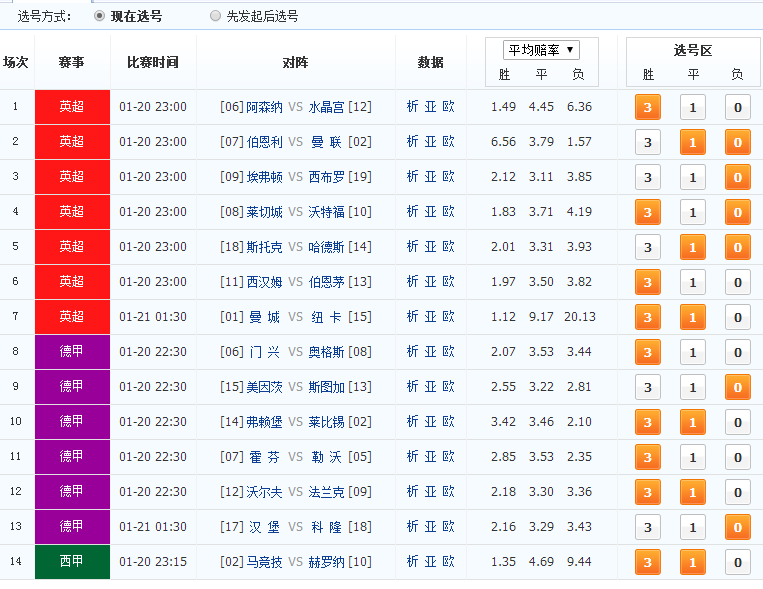Toggle loss (0) for match 2 伯恩利
Viewport: 763px width, 589px height.
tap(738, 142)
